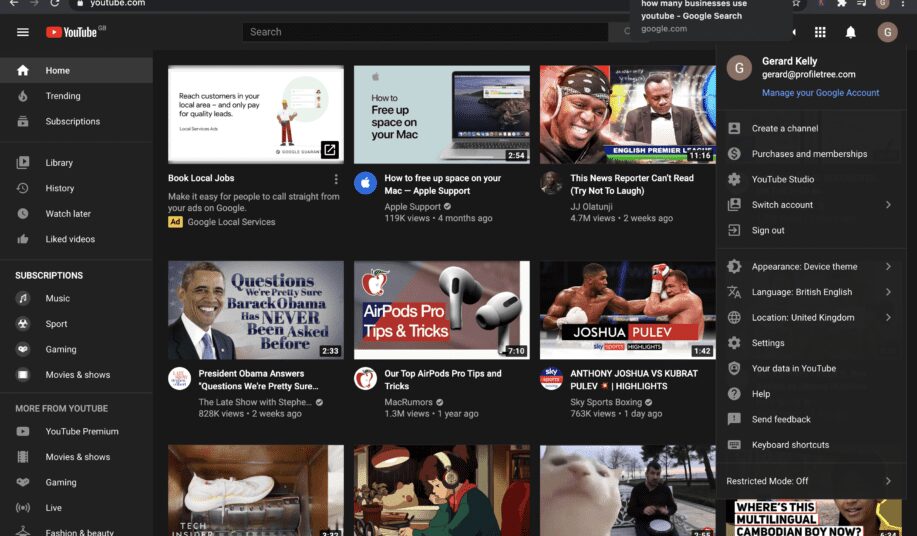This screenshot has width=917, height=536.
Task: Open the YouTube apps grid icon
Action: [820, 32]
